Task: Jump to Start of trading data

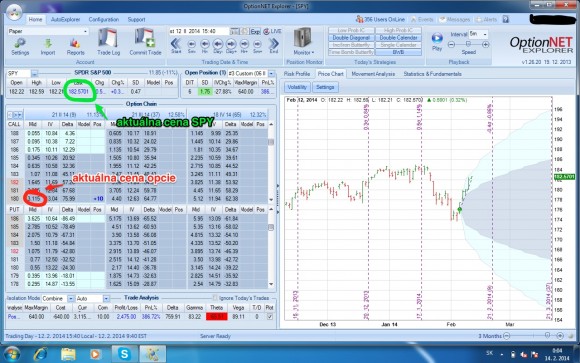Action: click(x=176, y=46)
